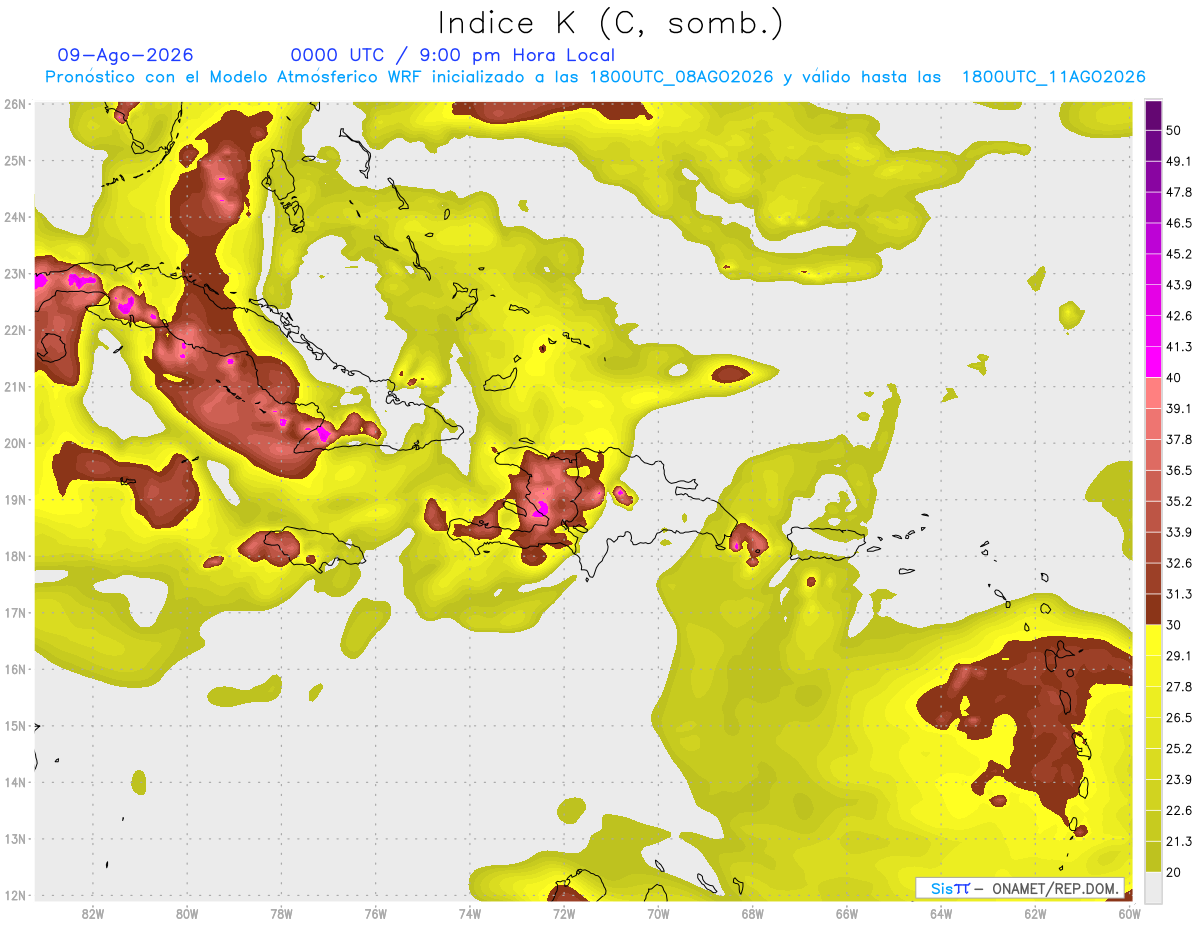This screenshot has height=927, width=1200.
Task: Pick the magenta colorbar segment between 40 and 41.3
Action: pyautogui.click(x=1153, y=362)
